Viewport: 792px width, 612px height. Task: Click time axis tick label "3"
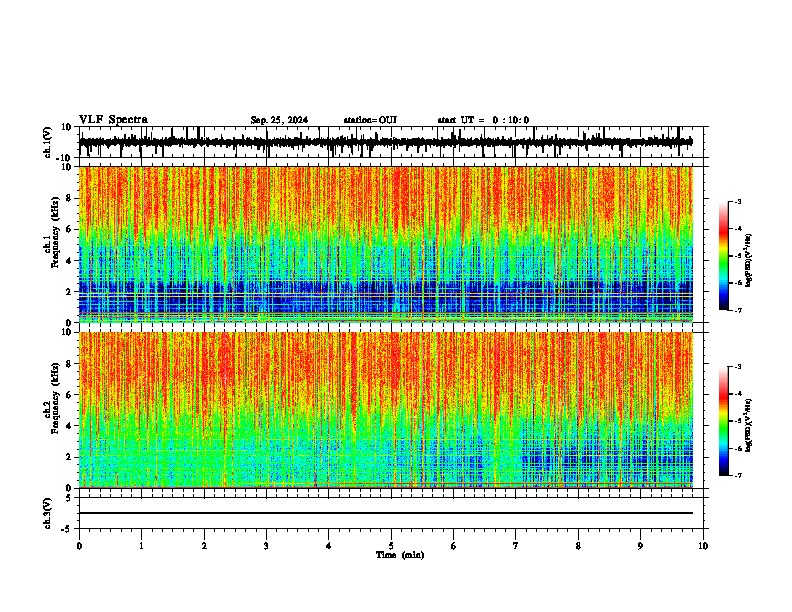pos(266,546)
